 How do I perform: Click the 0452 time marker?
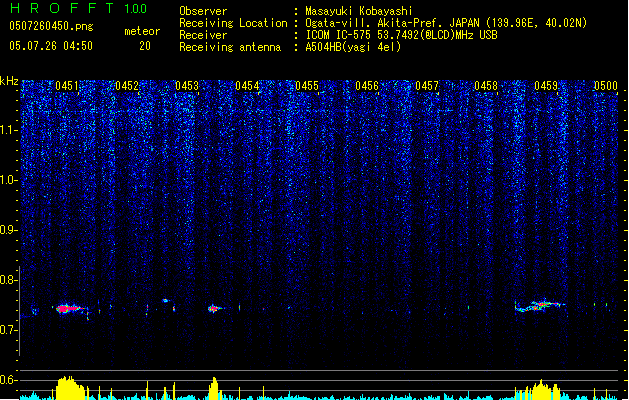pyautogui.click(x=127, y=86)
